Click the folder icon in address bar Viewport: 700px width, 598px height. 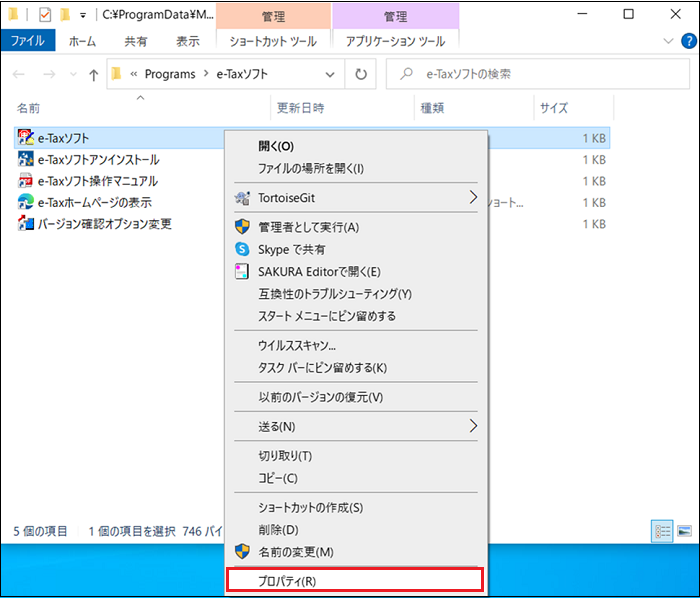(x=117, y=74)
